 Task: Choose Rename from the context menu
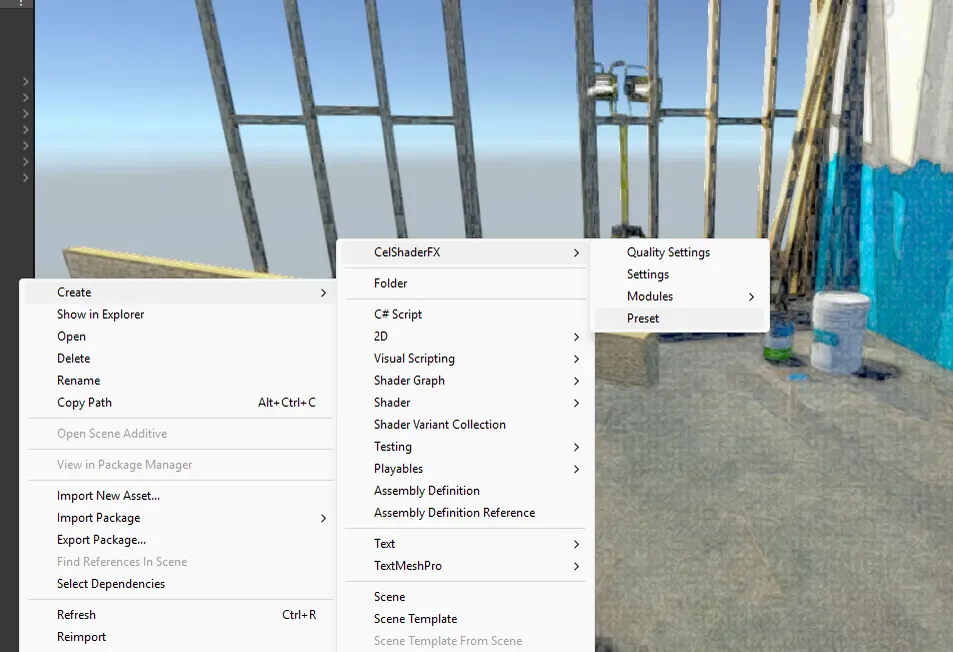tap(180, 380)
